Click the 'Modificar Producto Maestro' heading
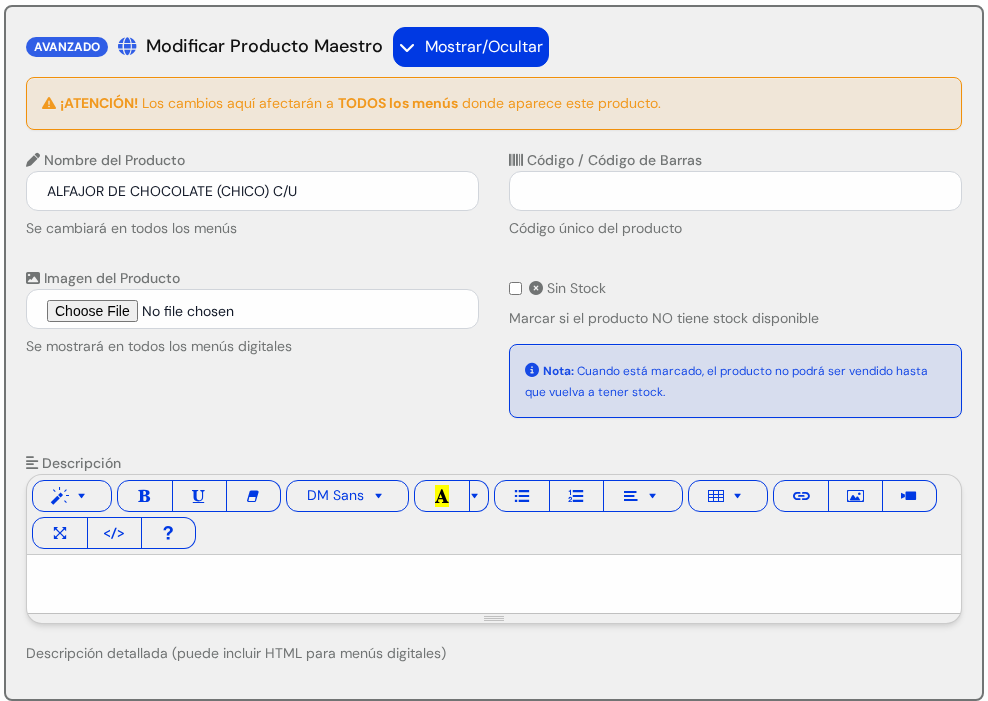The width and height of the screenshot is (988, 701). [264, 46]
